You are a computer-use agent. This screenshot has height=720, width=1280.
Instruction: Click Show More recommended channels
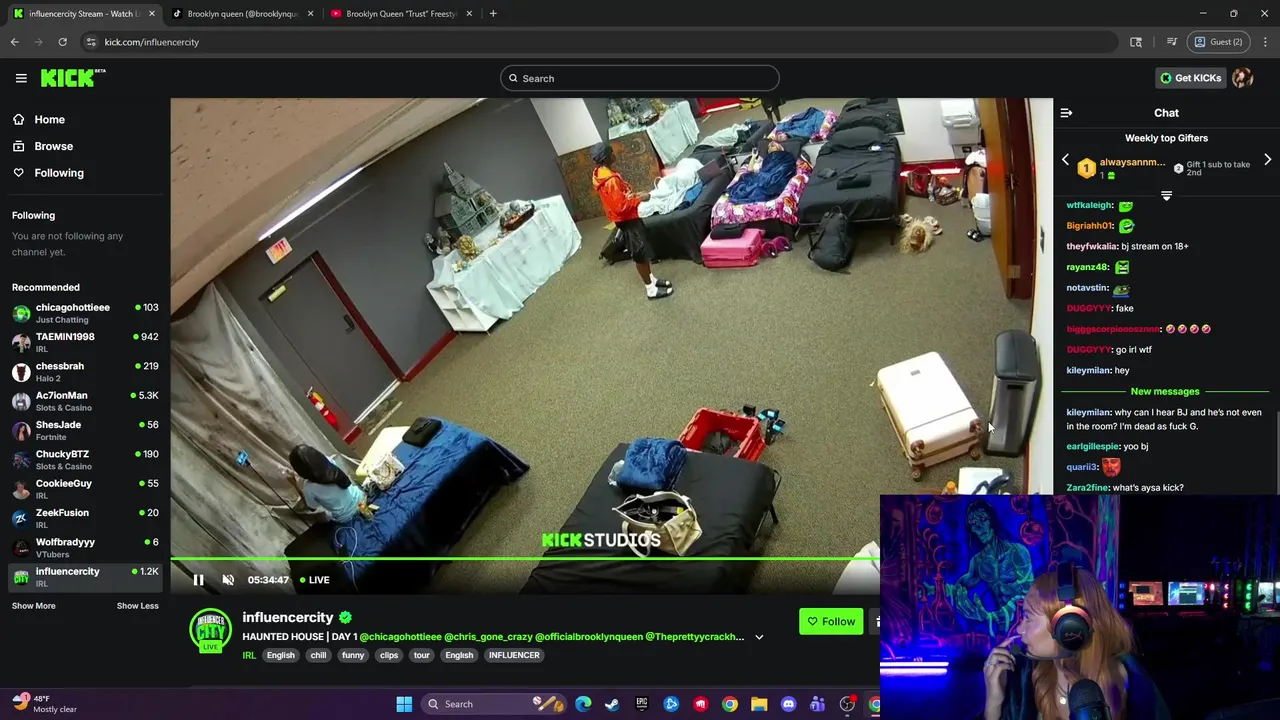(33, 606)
